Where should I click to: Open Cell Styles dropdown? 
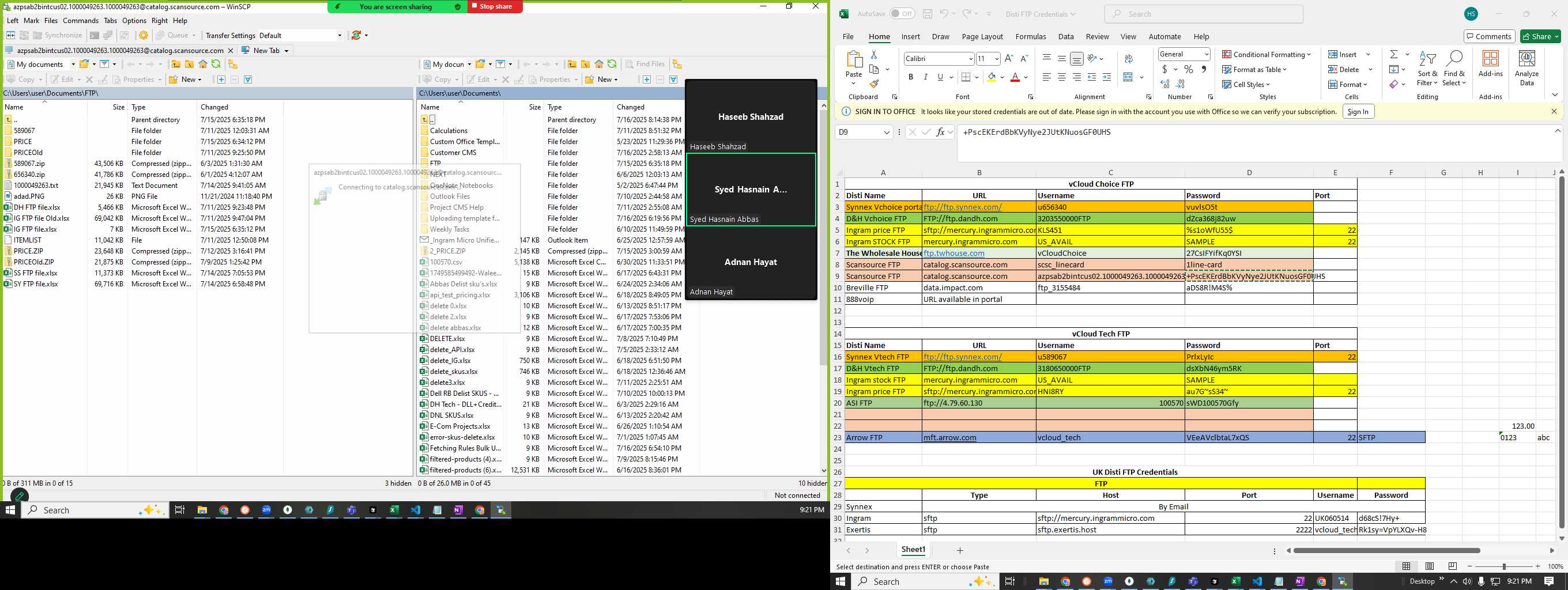[1246, 85]
